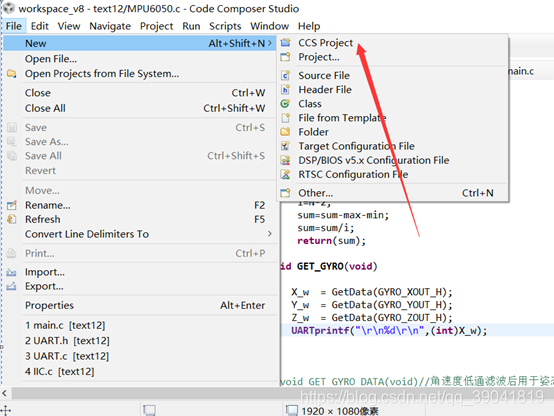This screenshot has width=554, height=416.
Task: Click the return(sum); code line
Action: pos(331,241)
